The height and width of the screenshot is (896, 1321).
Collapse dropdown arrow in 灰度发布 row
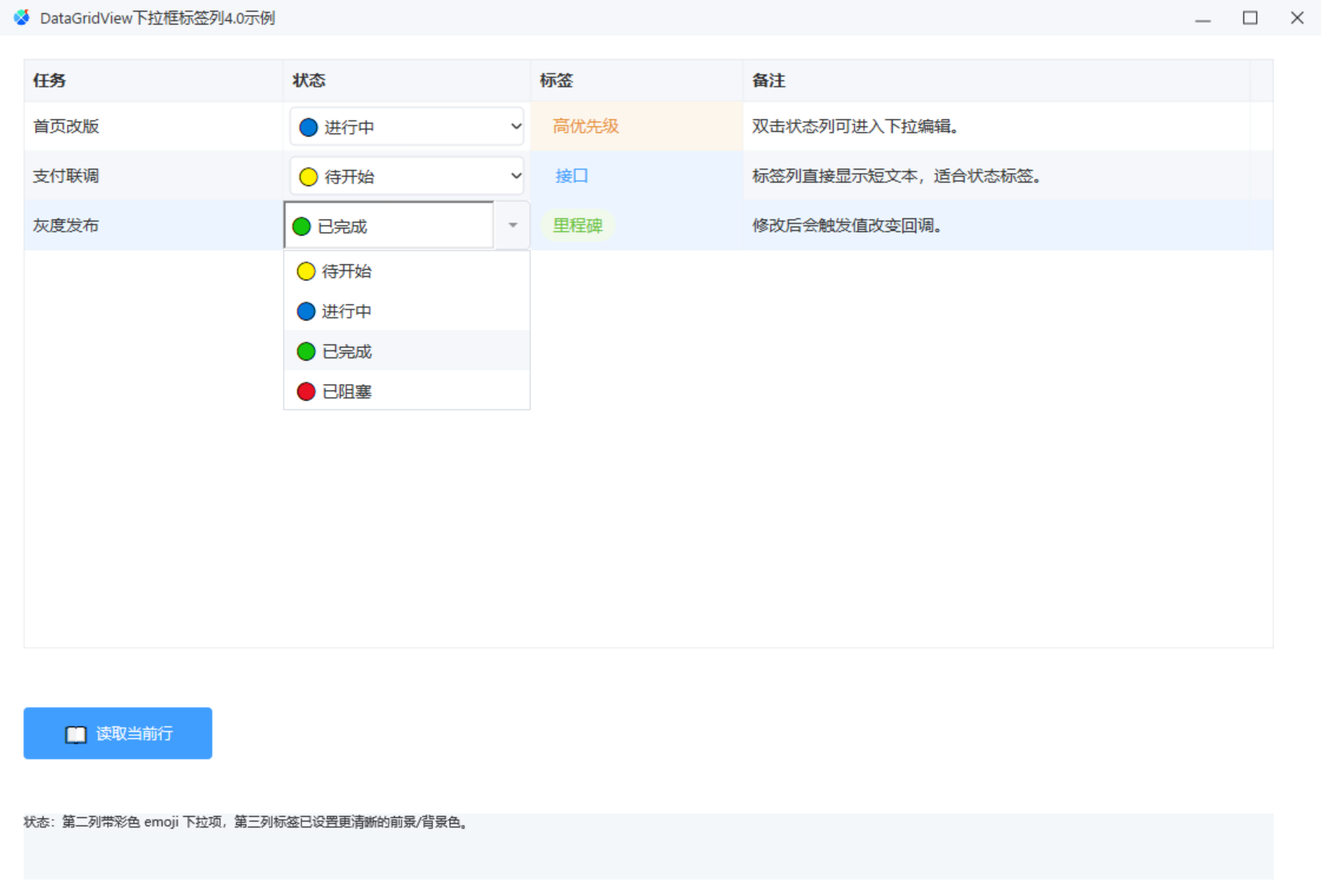pos(513,226)
